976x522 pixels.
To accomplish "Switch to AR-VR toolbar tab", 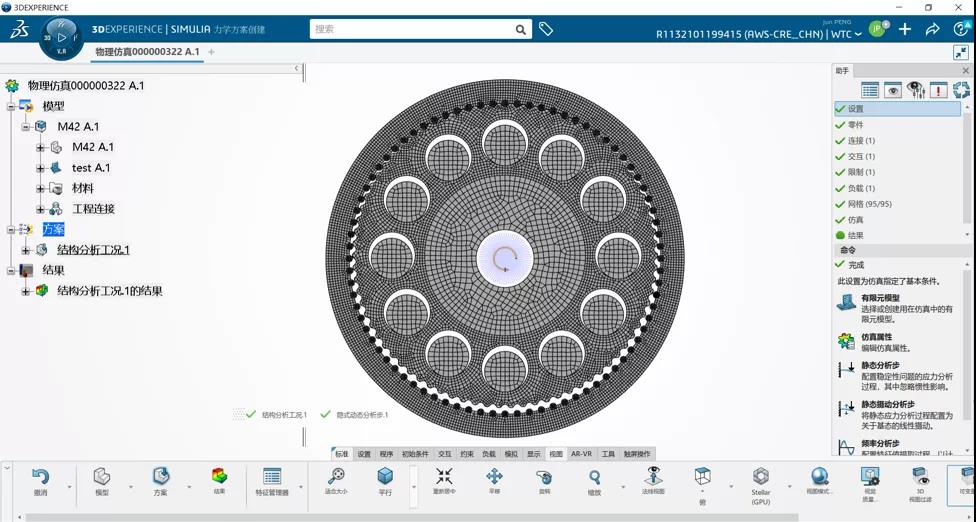I will 581,454.
